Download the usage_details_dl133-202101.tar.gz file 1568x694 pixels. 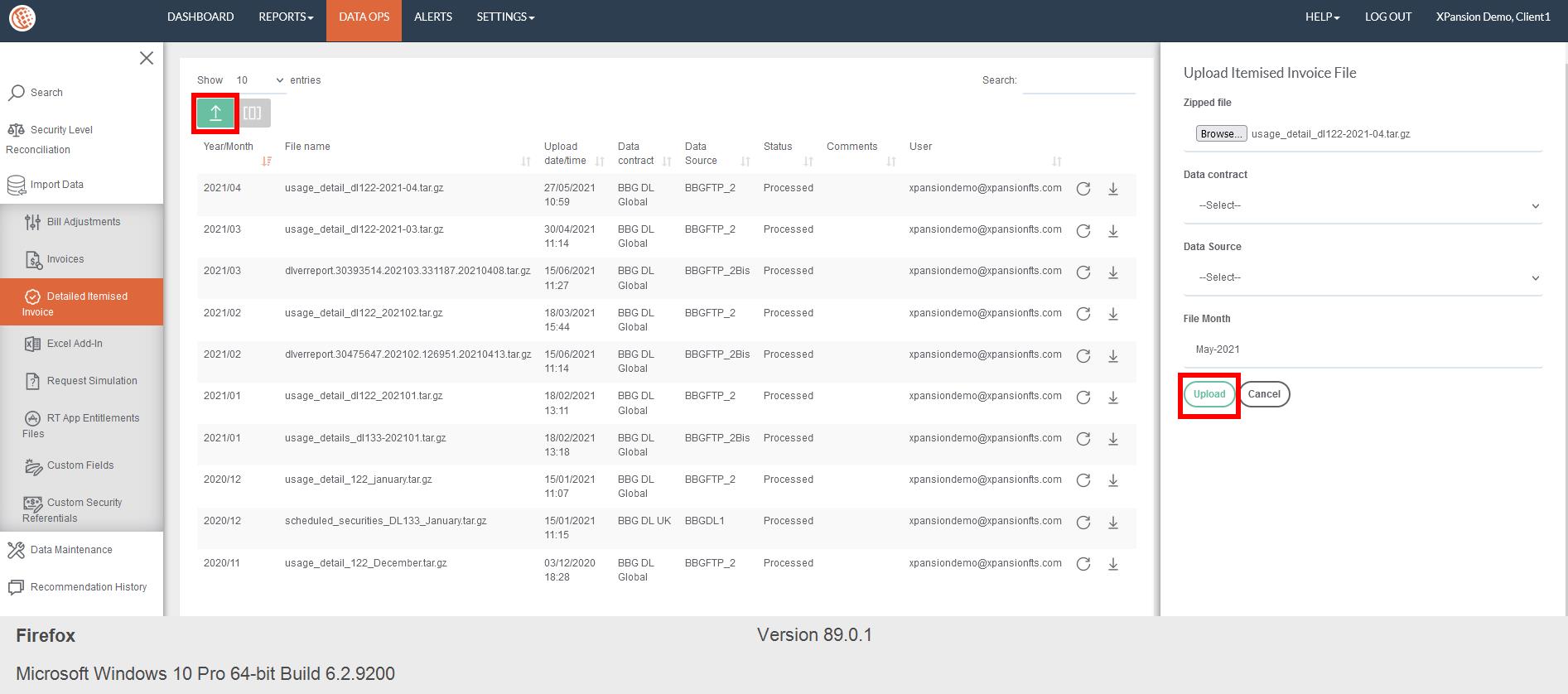pyautogui.click(x=1113, y=439)
